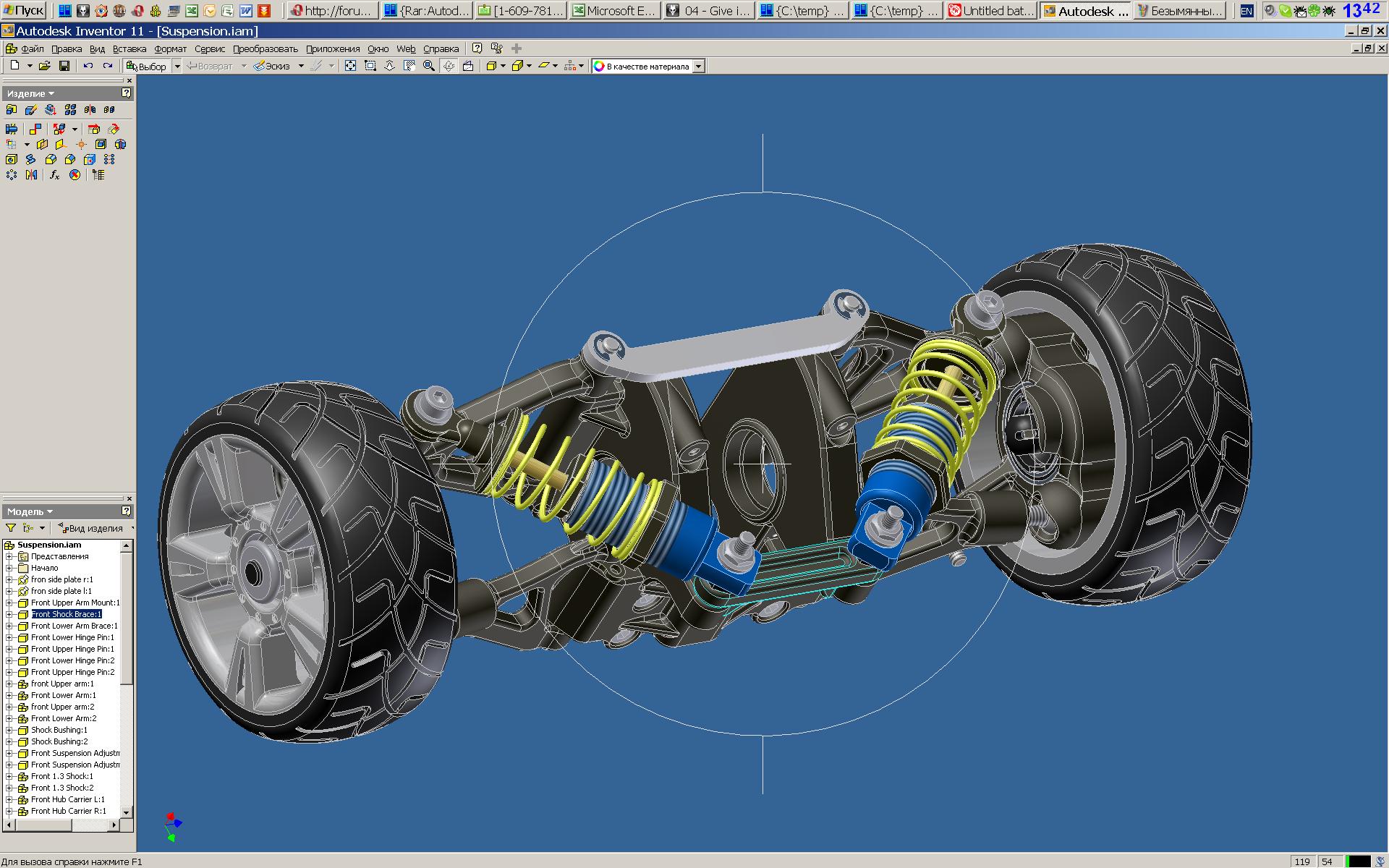The image size is (1389, 868).
Task: Click the Place Component icon in panel
Action: pyautogui.click(x=11, y=110)
